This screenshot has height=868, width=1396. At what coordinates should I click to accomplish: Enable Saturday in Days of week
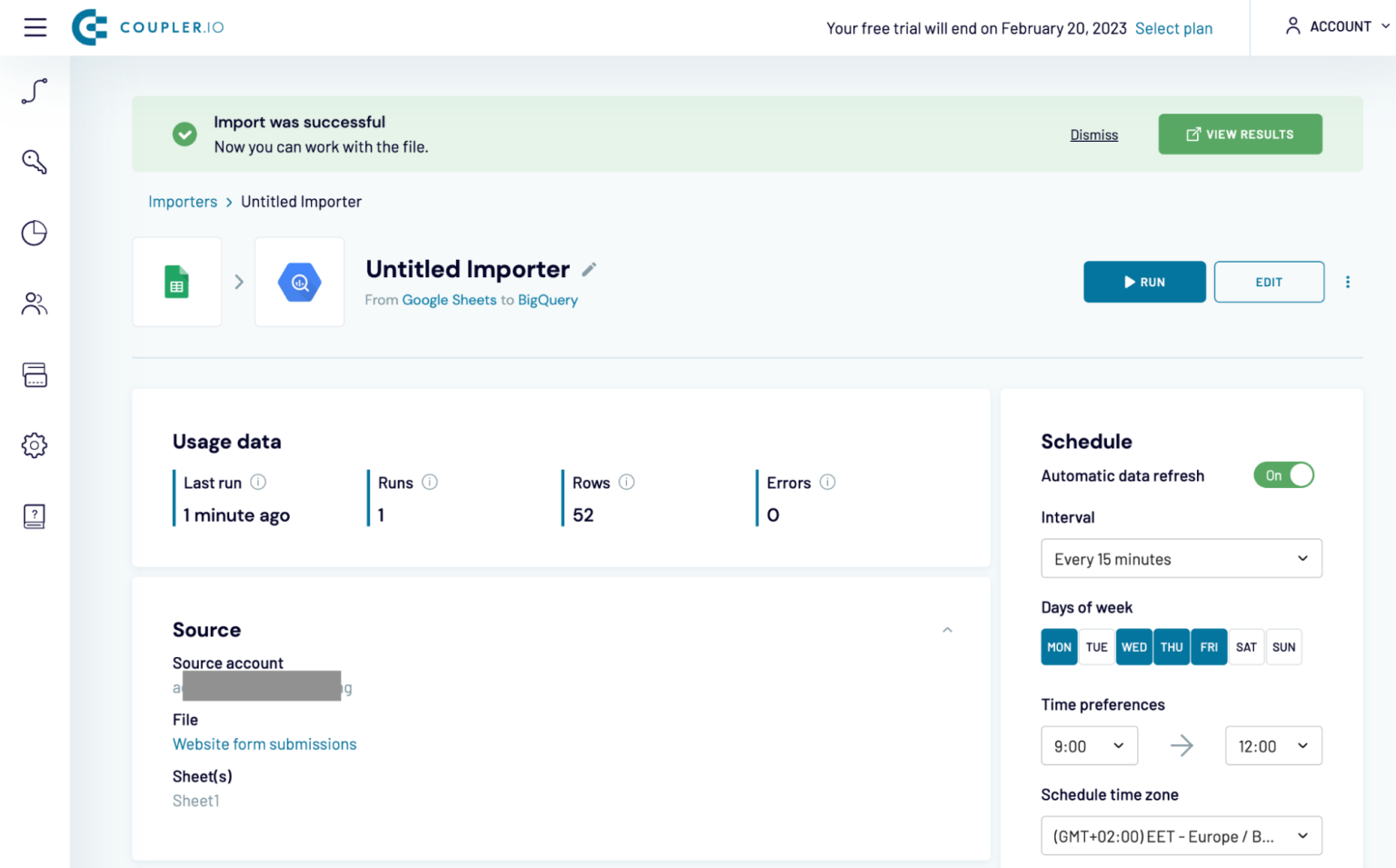[x=1246, y=646]
